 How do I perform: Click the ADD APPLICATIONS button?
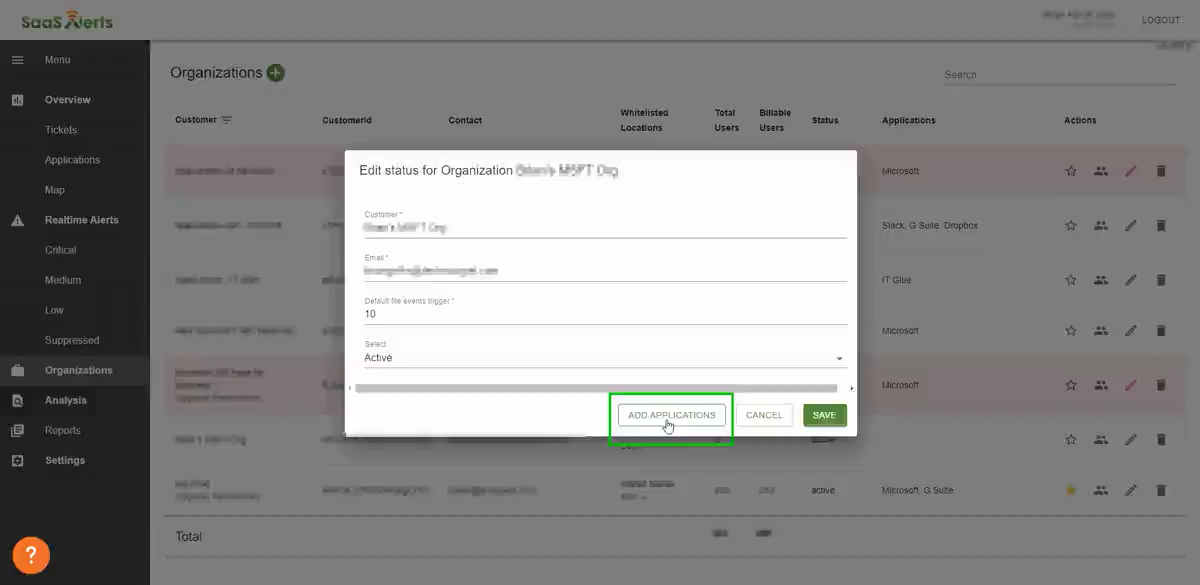click(x=671, y=414)
